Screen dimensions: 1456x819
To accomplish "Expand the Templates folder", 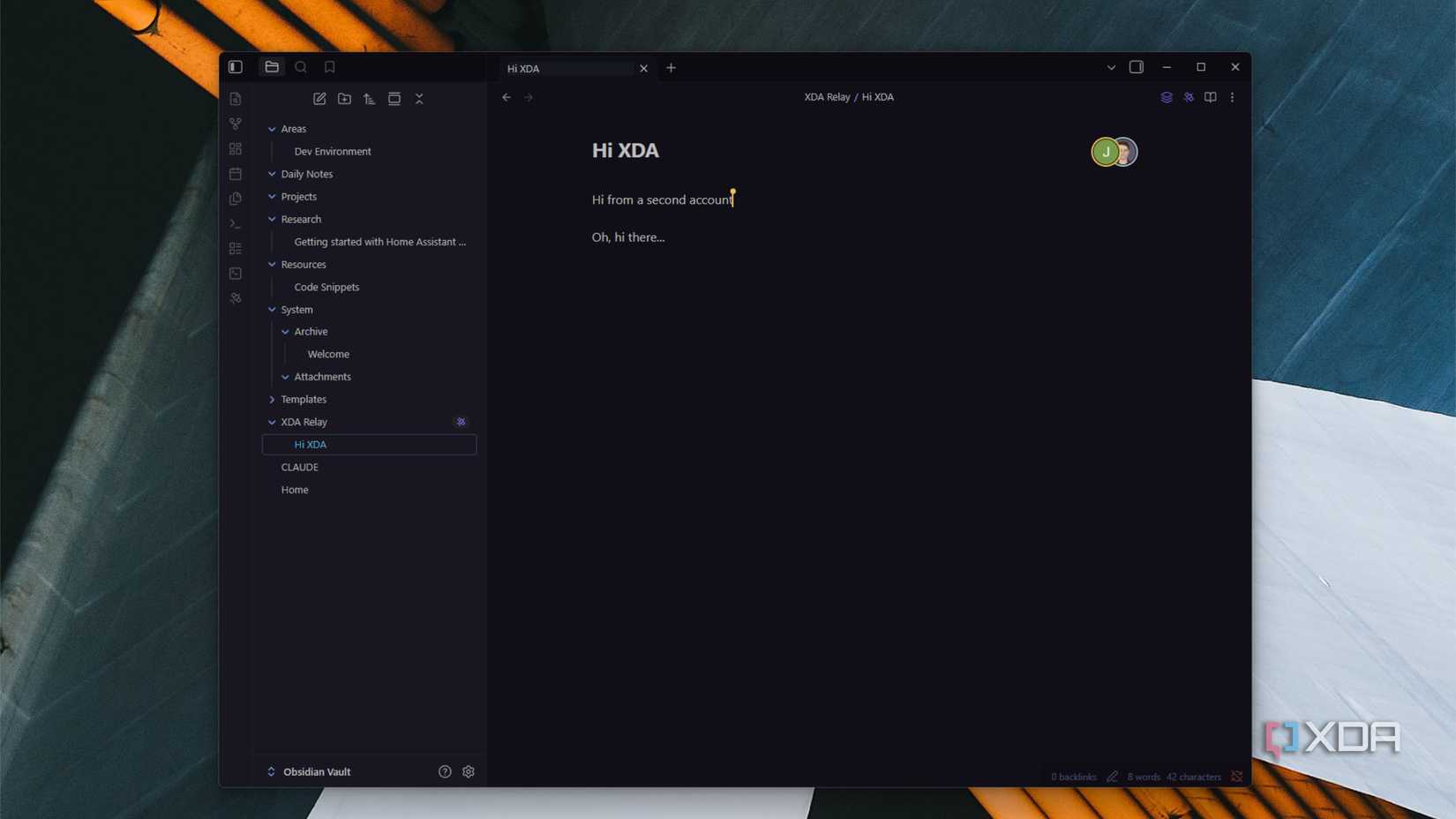I will [272, 399].
